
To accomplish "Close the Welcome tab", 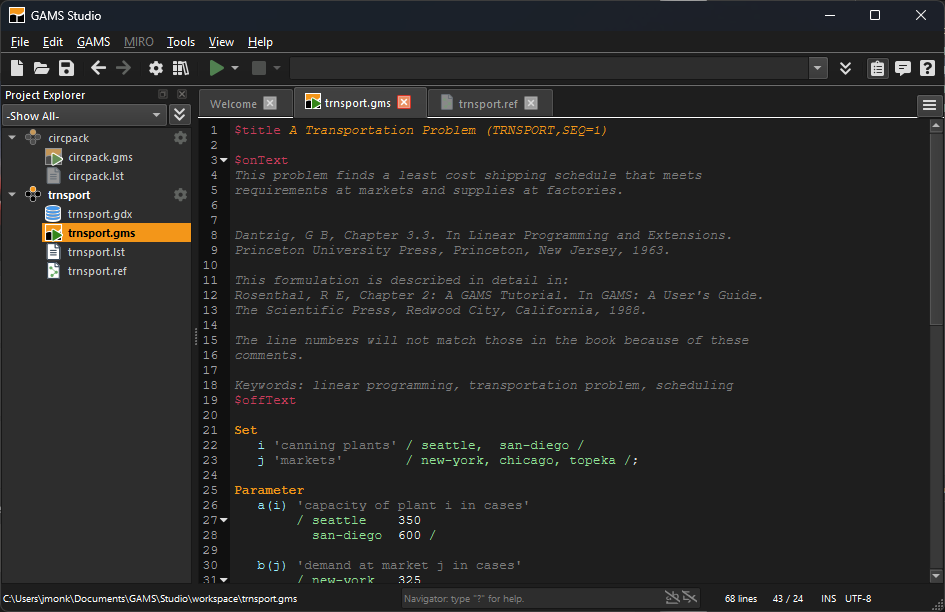I will (269, 103).
